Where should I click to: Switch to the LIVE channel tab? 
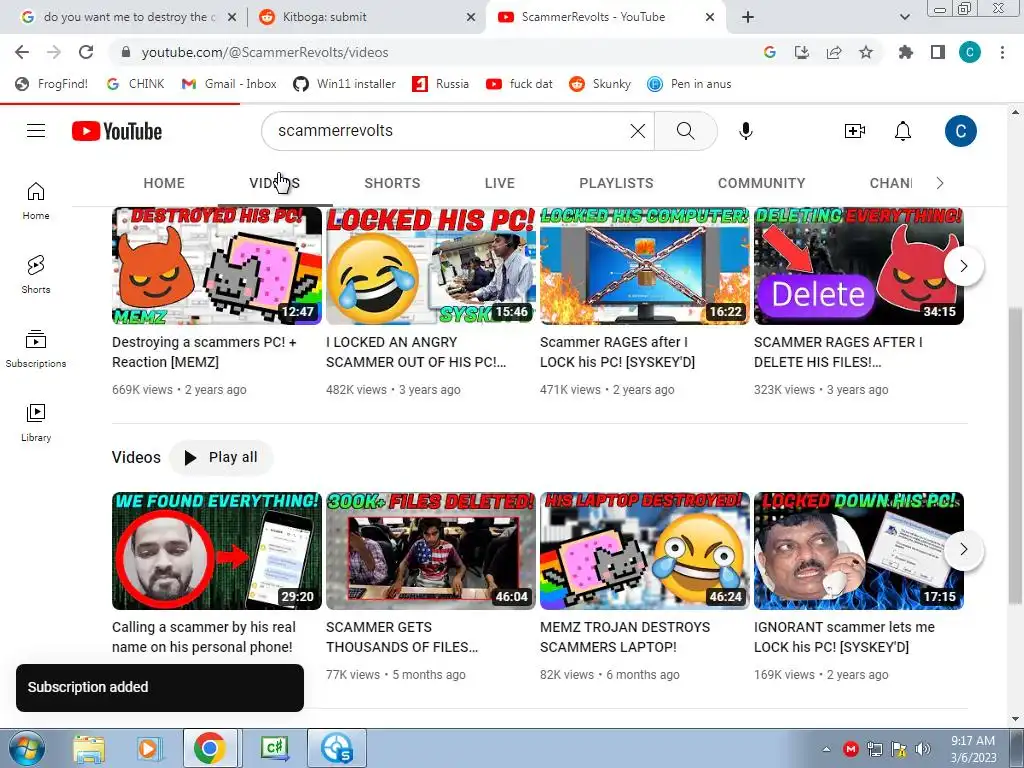click(x=500, y=183)
